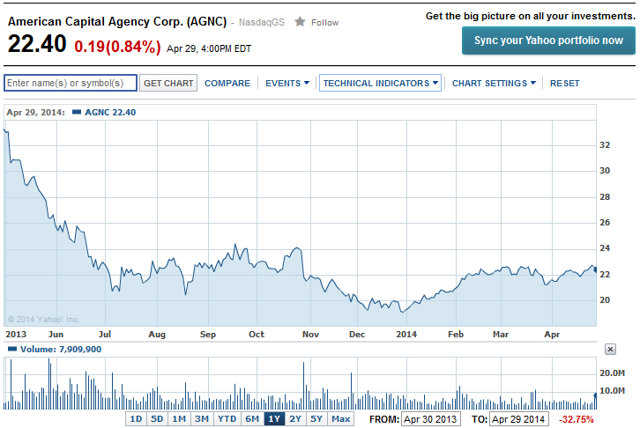Expand the Chart Settings menu
This screenshot has width=640, height=428.
(494, 83)
